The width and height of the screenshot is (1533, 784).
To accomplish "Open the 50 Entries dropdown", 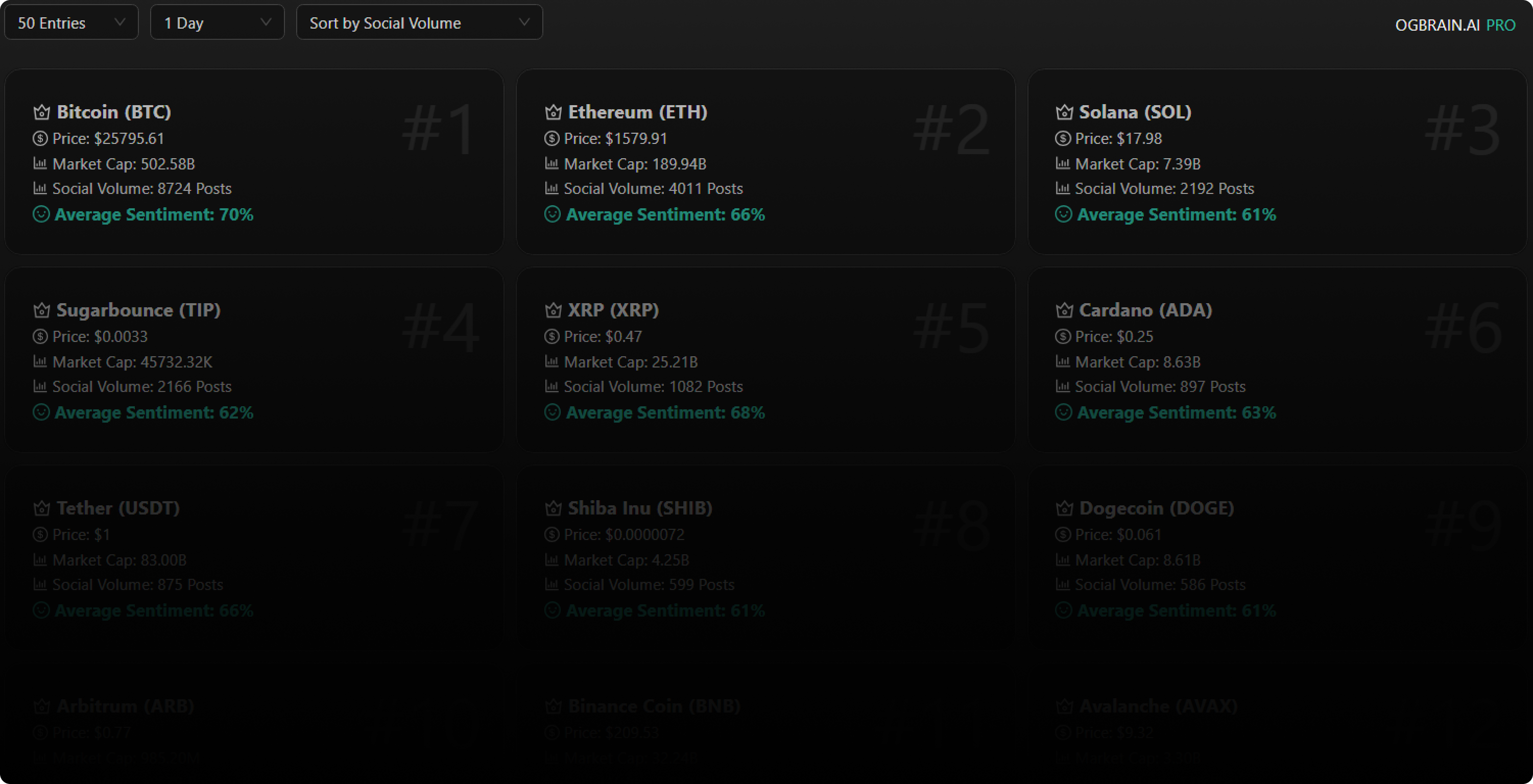I will [x=71, y=22].
